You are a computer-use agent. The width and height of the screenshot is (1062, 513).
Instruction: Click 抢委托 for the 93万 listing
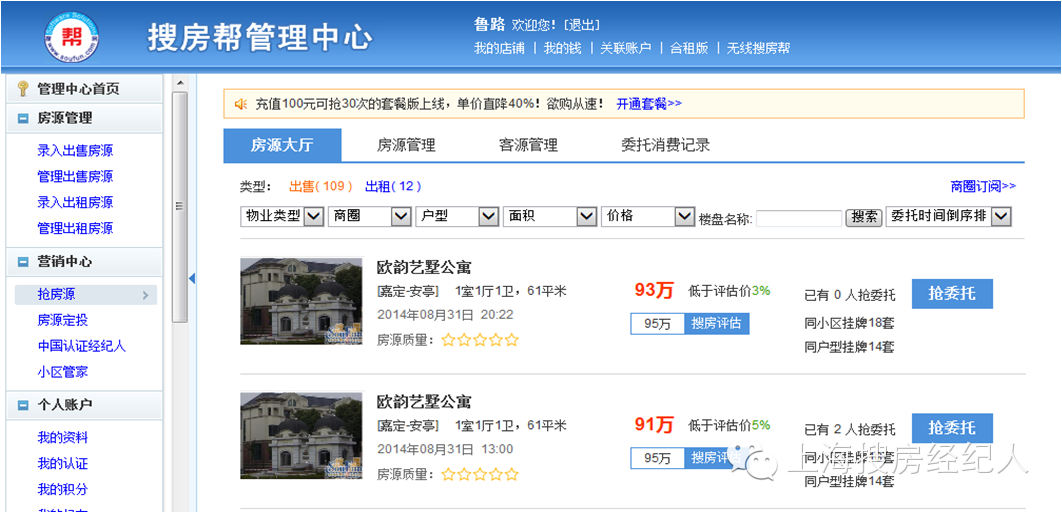pyautogui.click(x=952, y=294)
